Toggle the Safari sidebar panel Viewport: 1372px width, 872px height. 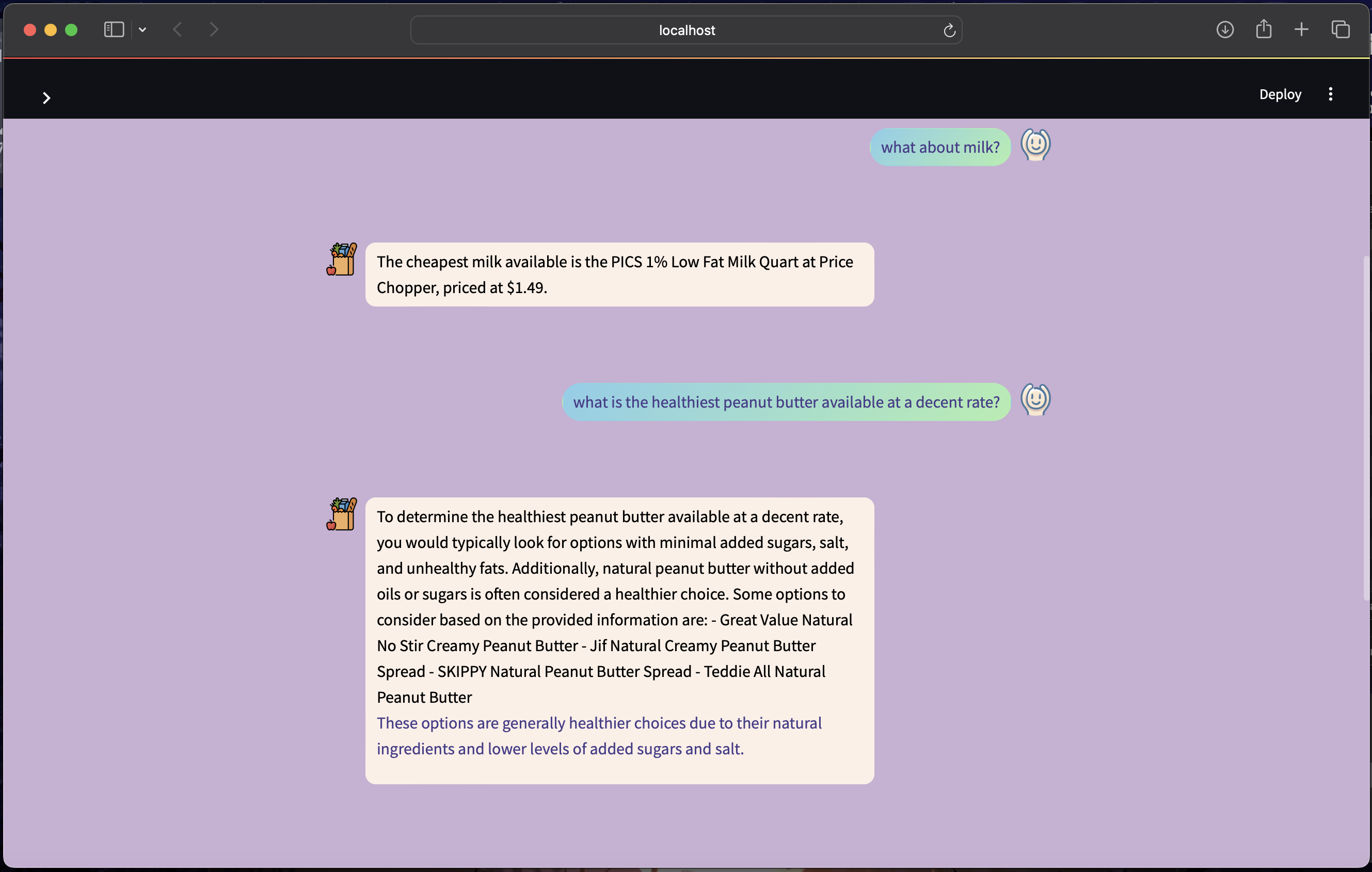tap(114, 29)
